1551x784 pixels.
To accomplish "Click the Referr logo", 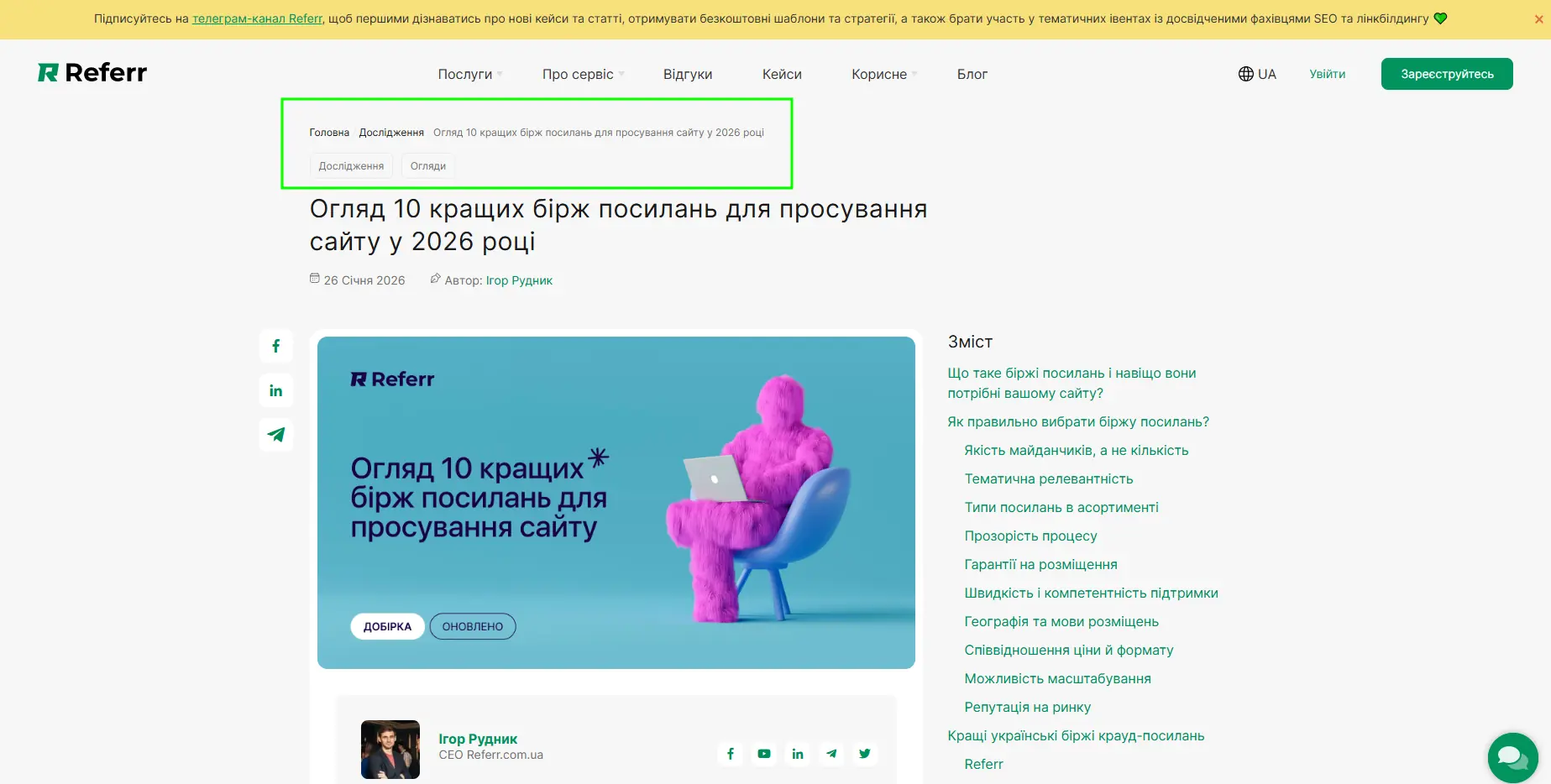I will click(91, 72).
